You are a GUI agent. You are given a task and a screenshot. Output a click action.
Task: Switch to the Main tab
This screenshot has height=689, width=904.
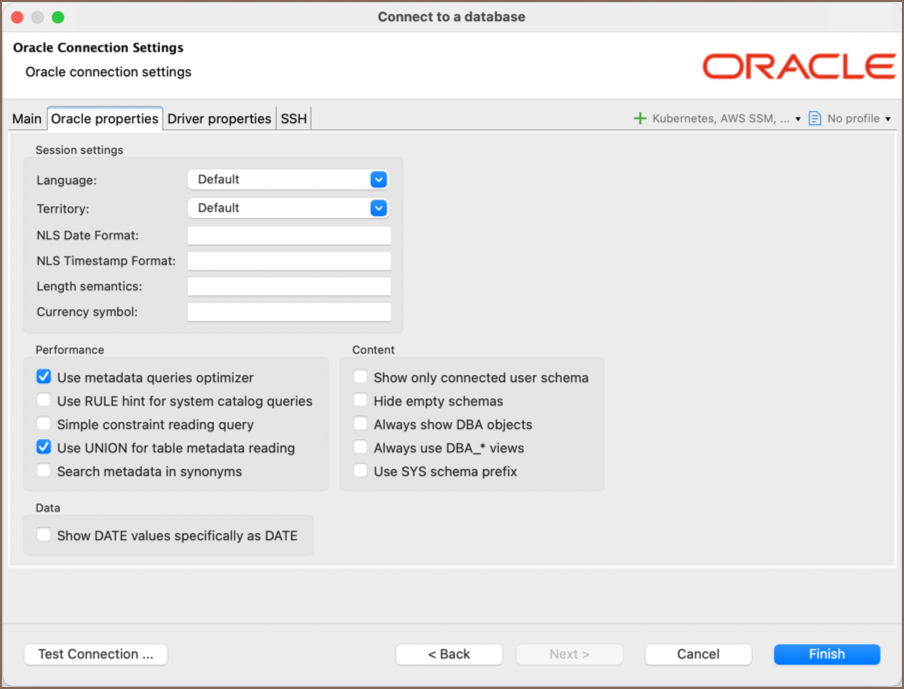(26, 118)
